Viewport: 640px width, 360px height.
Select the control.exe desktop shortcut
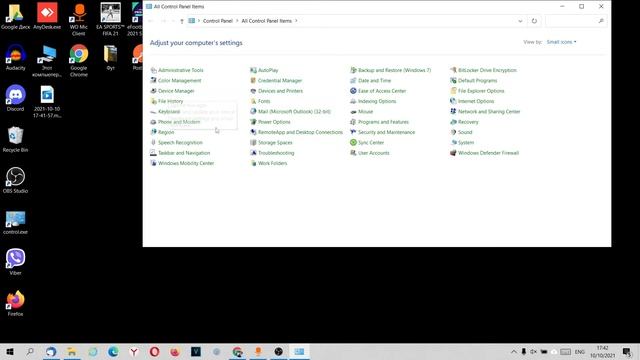click(x=16, y=222)
